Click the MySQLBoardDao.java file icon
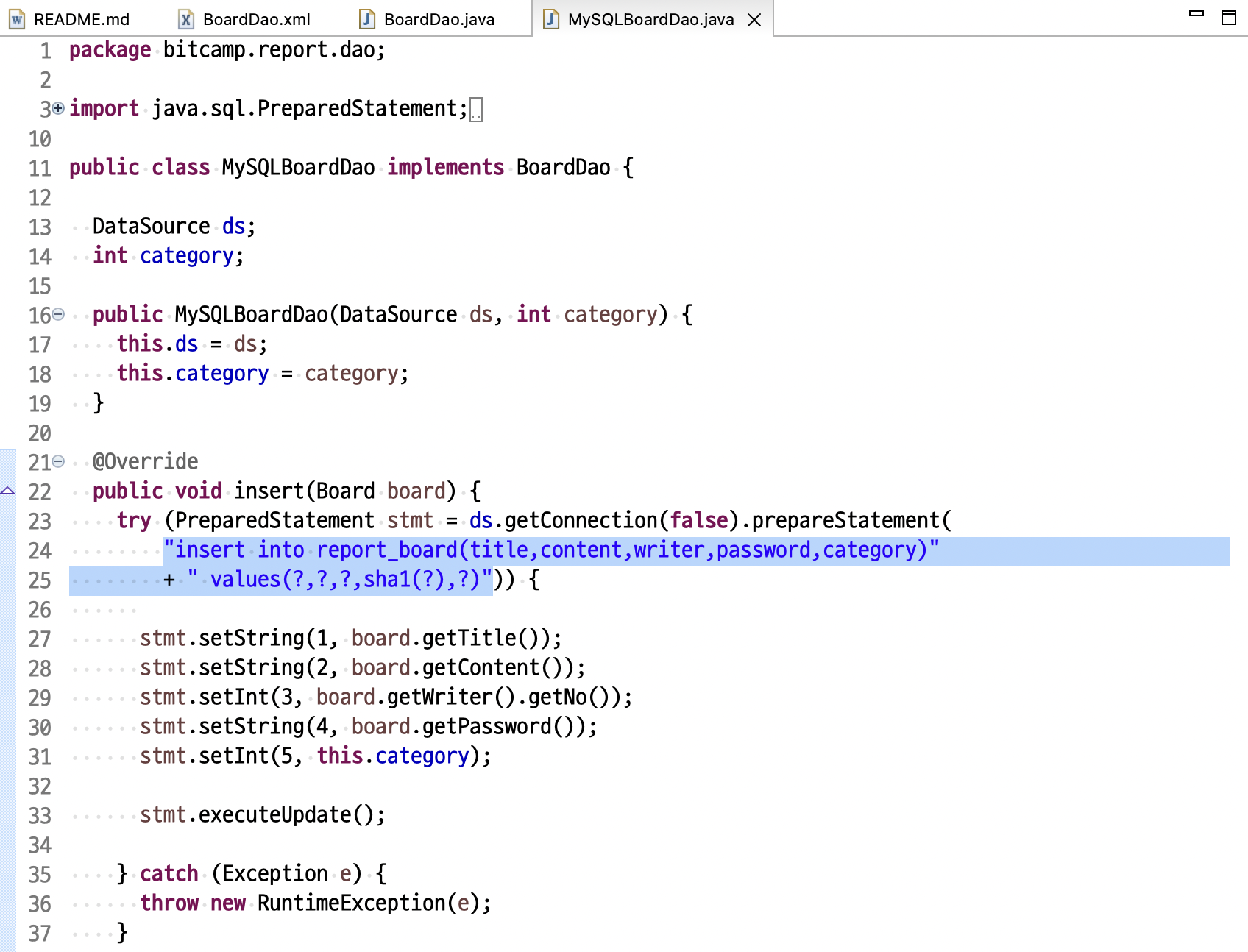The width and height of the screenshot is (1248, 952). pyautogui.click(x=551, y=19)
